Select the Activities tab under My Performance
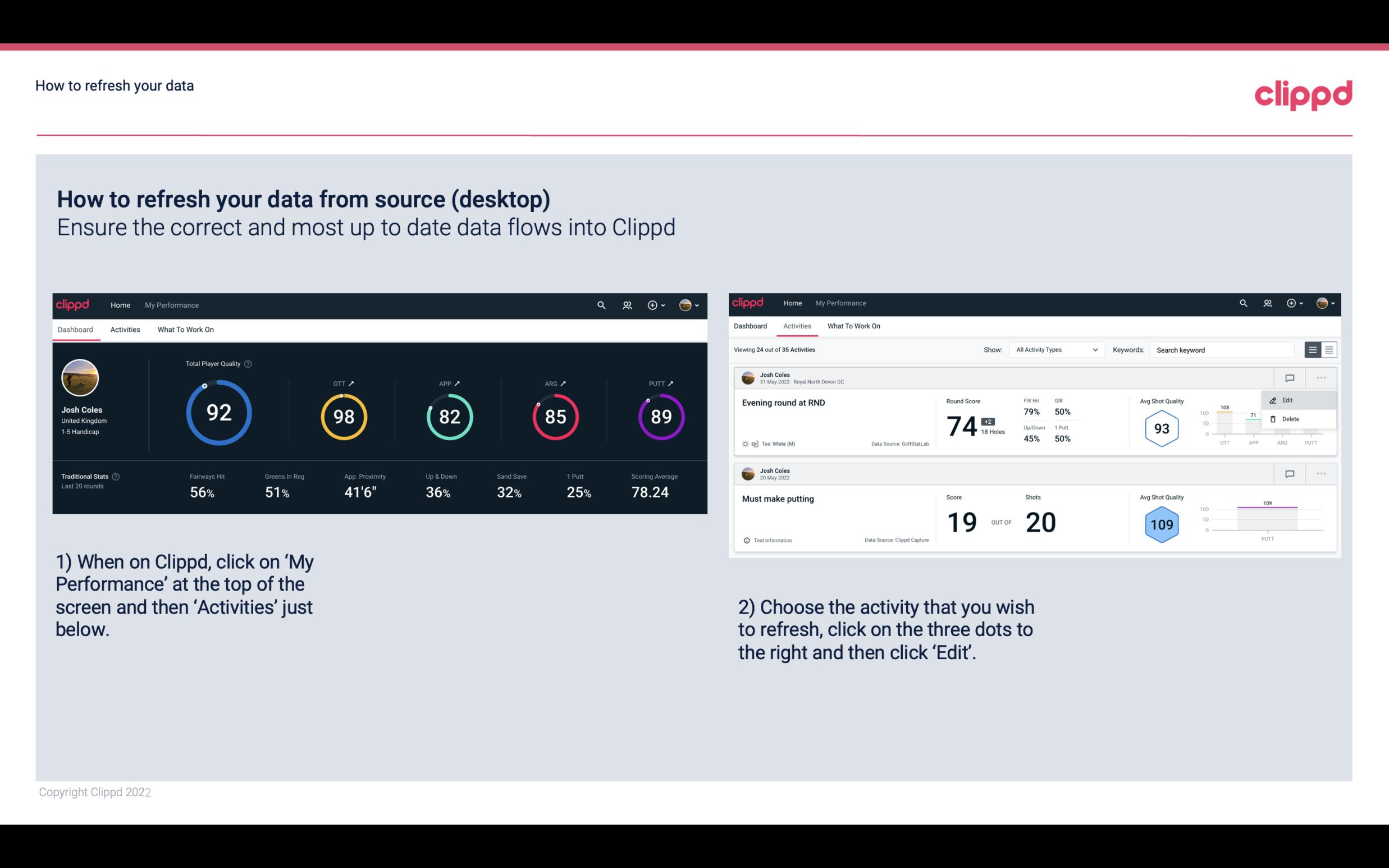This screenshot has width=1389, height=868. [x=125, y=329]
